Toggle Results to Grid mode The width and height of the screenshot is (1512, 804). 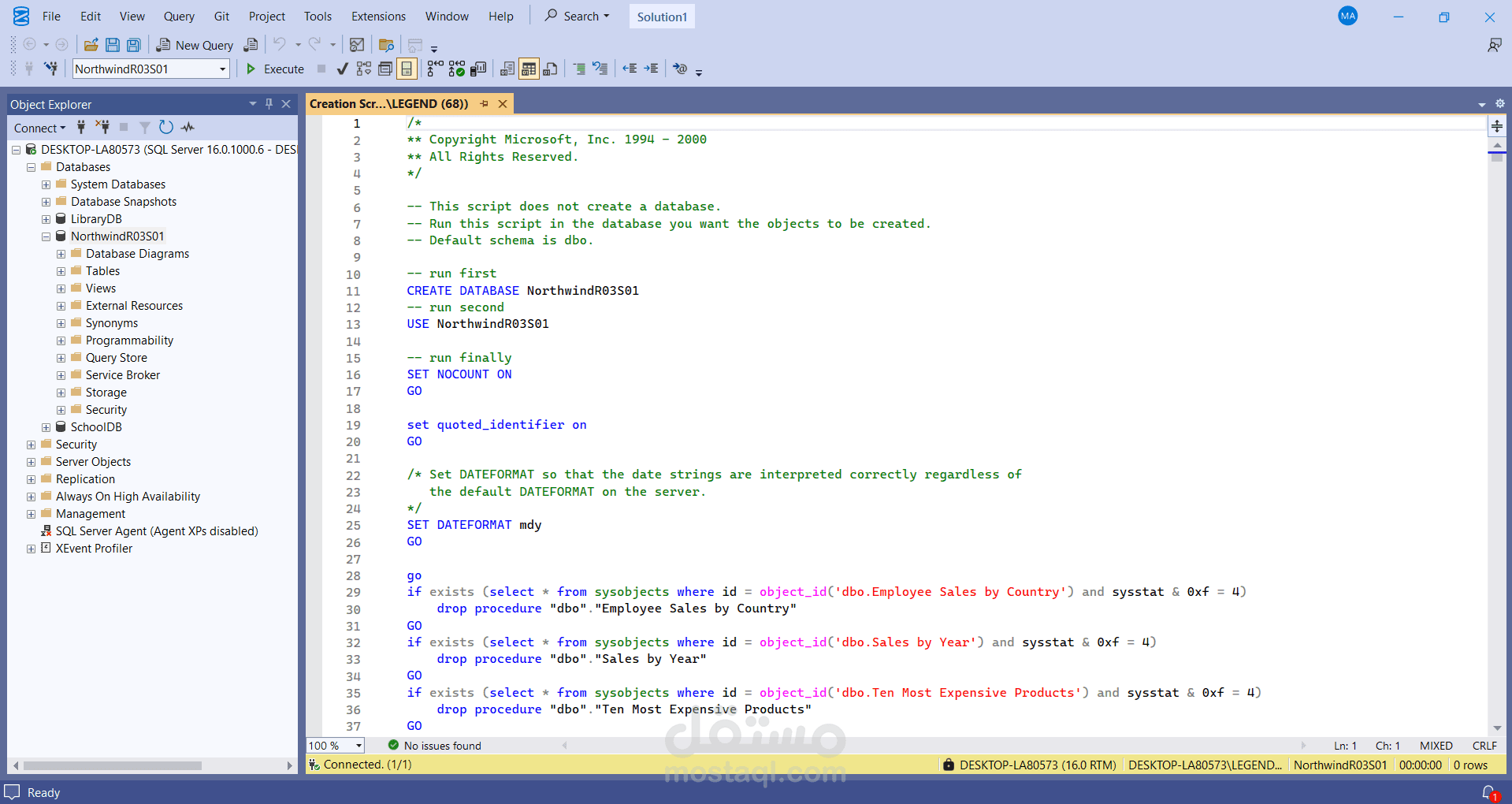click(x=529, y=69)
